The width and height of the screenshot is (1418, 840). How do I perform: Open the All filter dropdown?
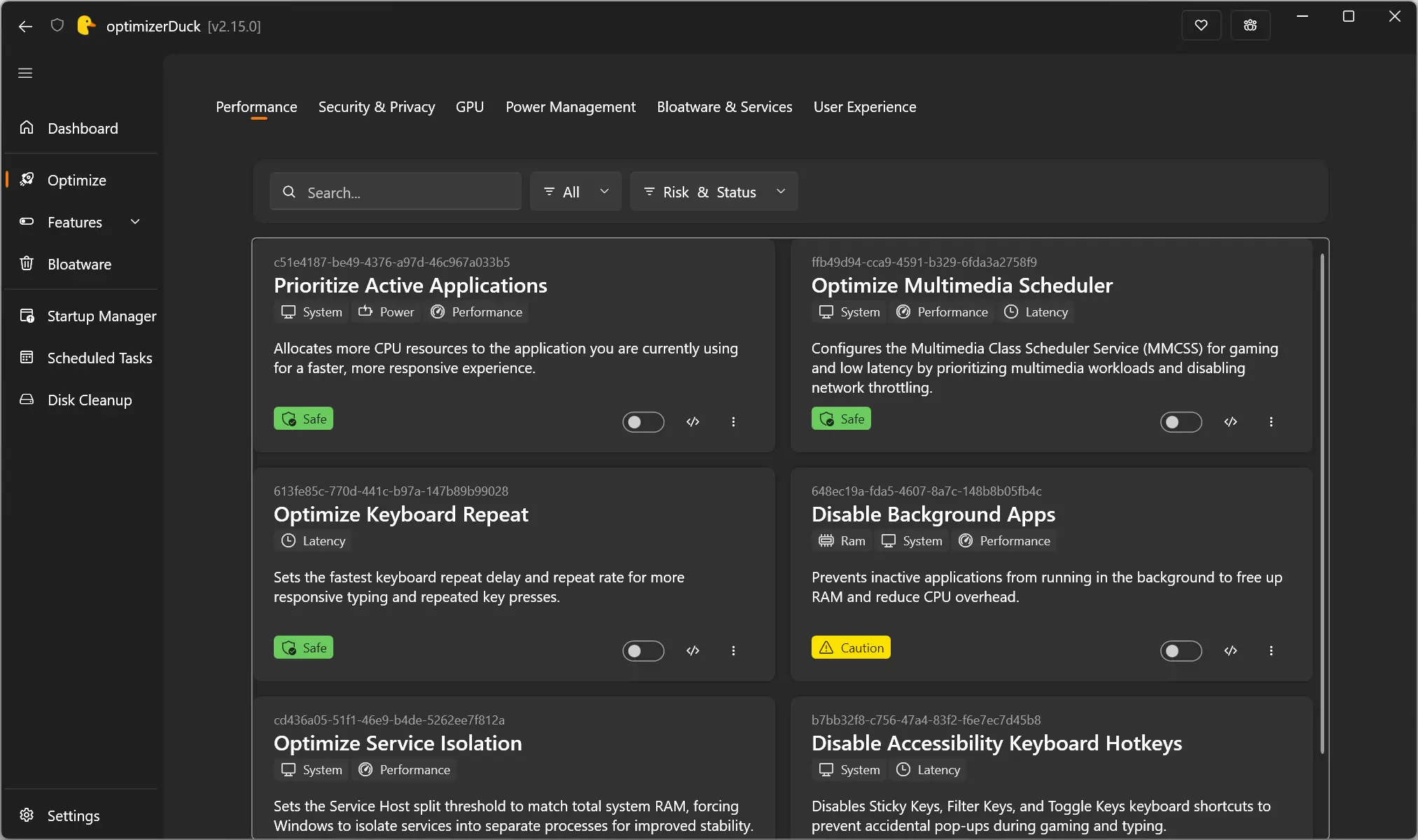pyautogui.click(x=576, y=192)
